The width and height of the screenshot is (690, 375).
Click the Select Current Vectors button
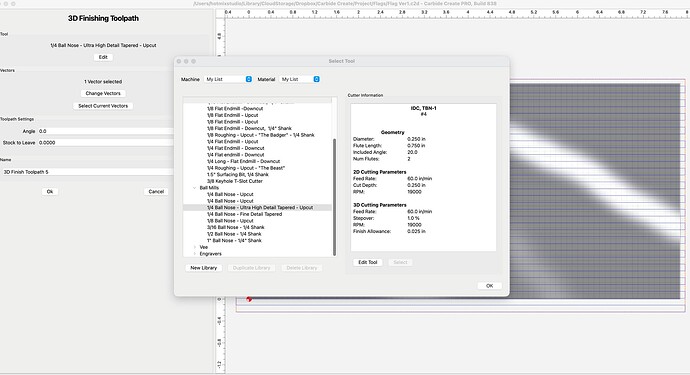[103, 106]
